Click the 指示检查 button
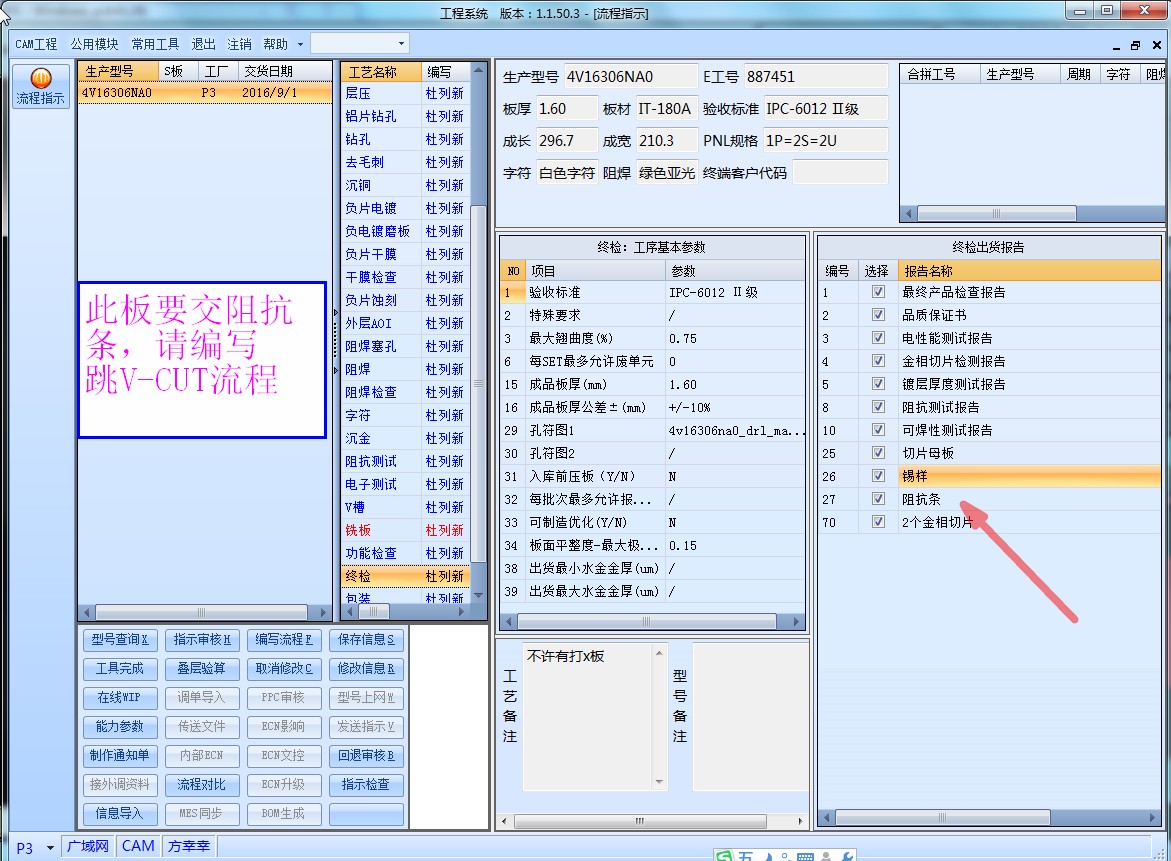1171x861 pixels. point(366,784)
